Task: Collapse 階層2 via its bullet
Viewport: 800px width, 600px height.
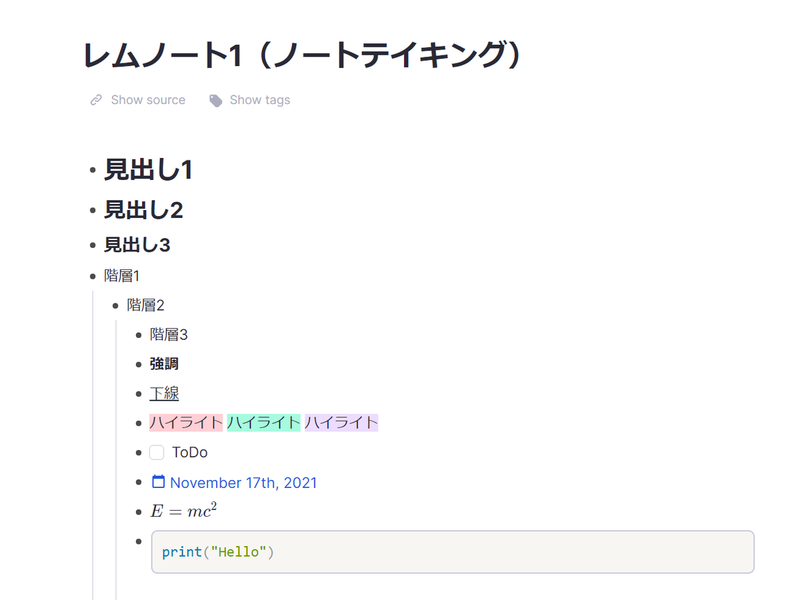Action: point(114,305)
